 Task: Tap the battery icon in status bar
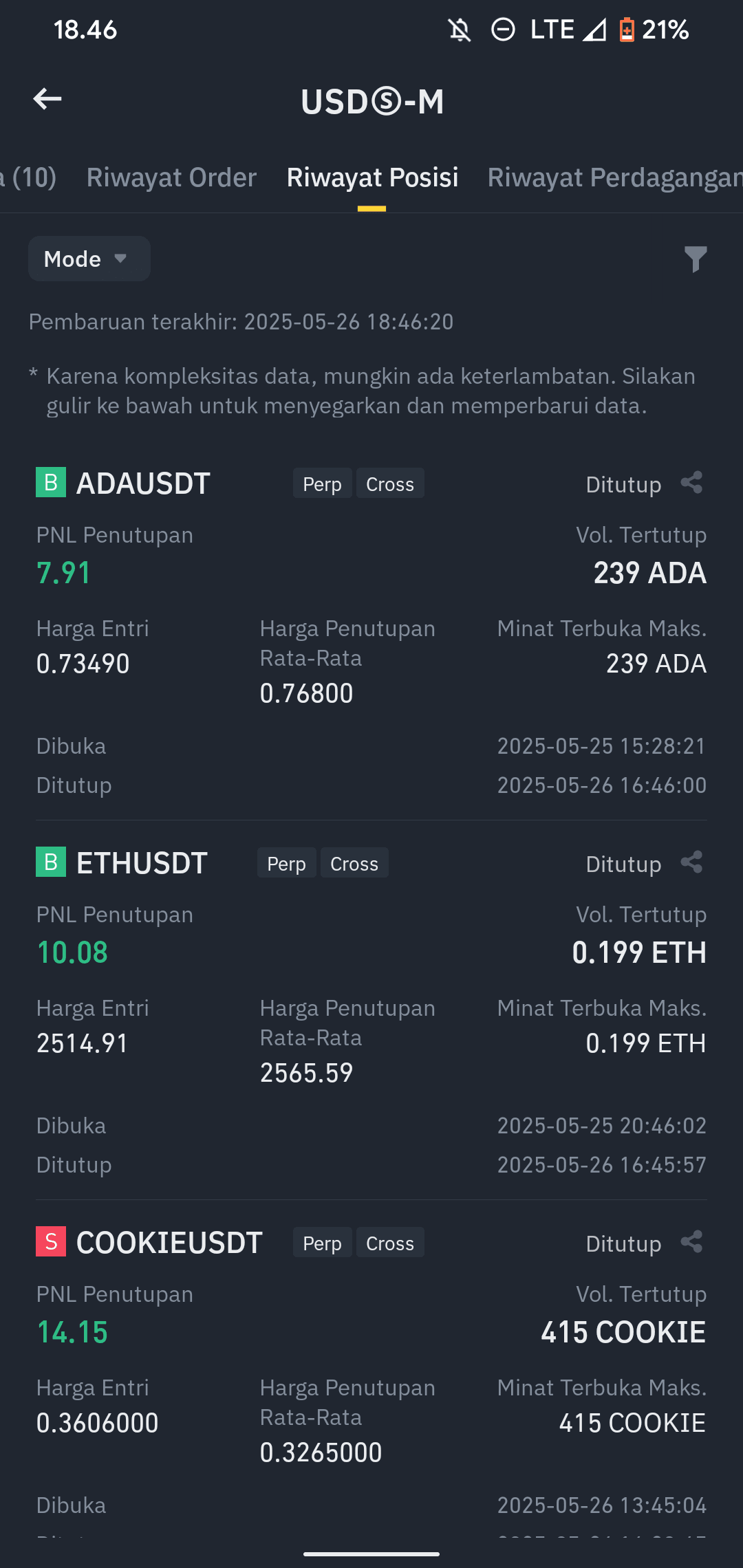point(626,30)
